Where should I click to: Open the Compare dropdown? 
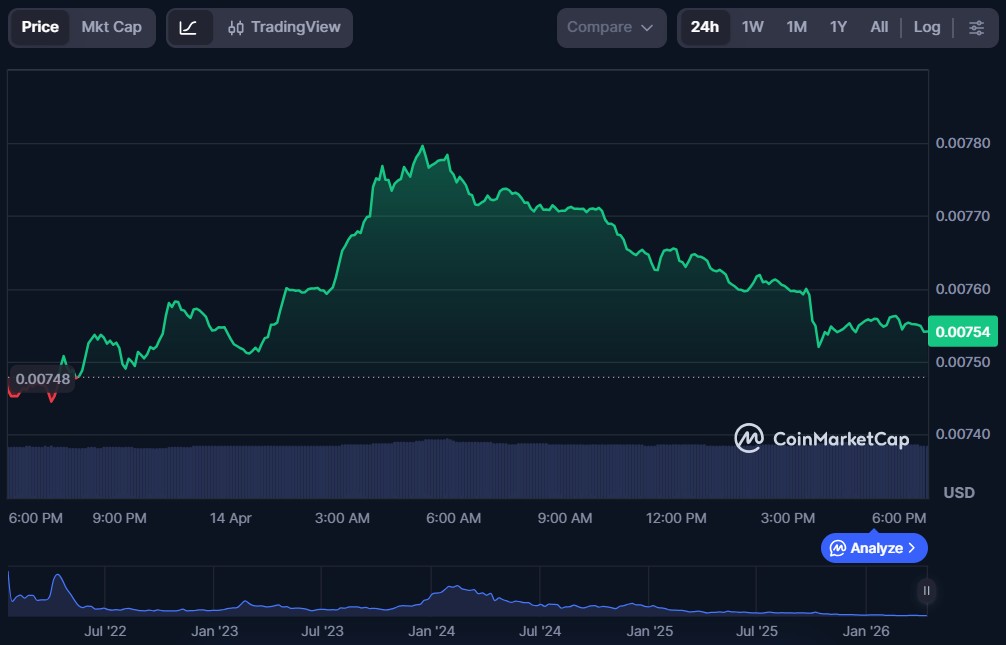click(x=610, y=27)
